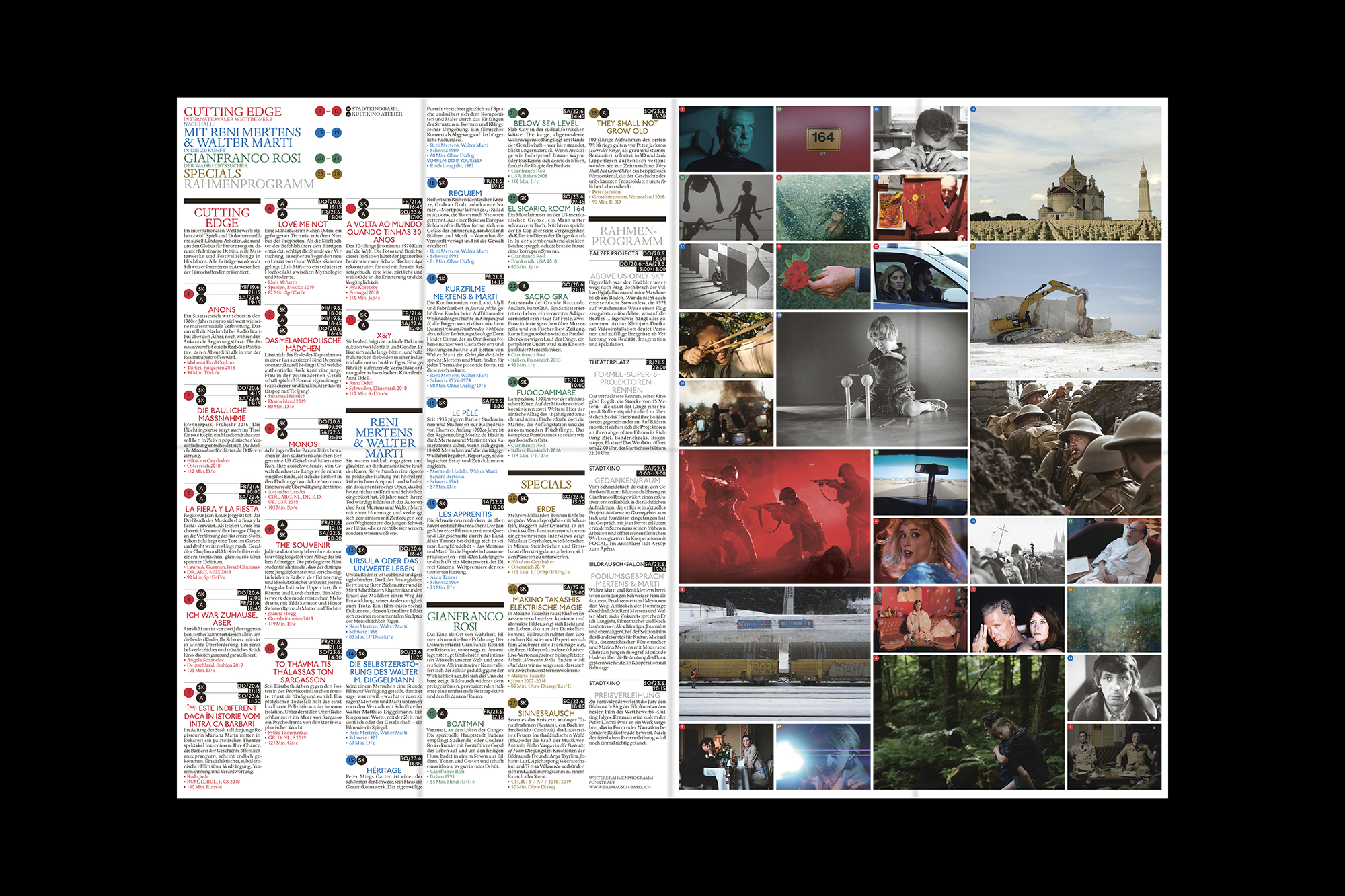Click blue circle 17 above Kurzfilme Mertens & Marti

point(432,278)
